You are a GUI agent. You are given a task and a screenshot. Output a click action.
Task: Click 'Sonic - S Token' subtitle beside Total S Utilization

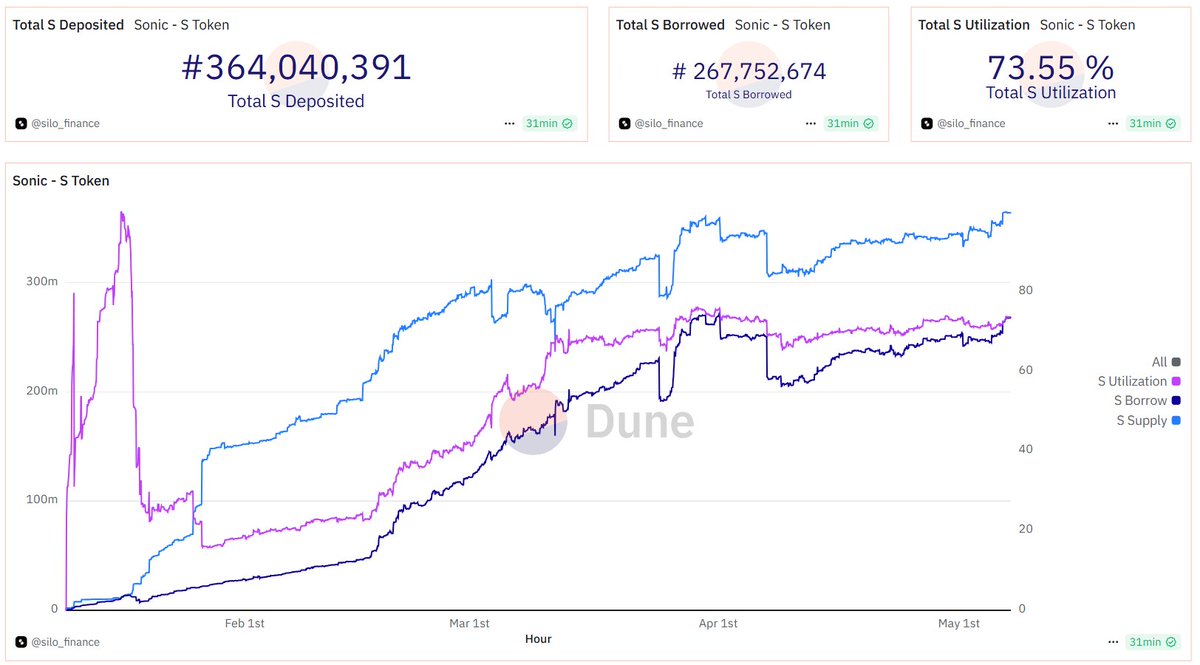1088,25
